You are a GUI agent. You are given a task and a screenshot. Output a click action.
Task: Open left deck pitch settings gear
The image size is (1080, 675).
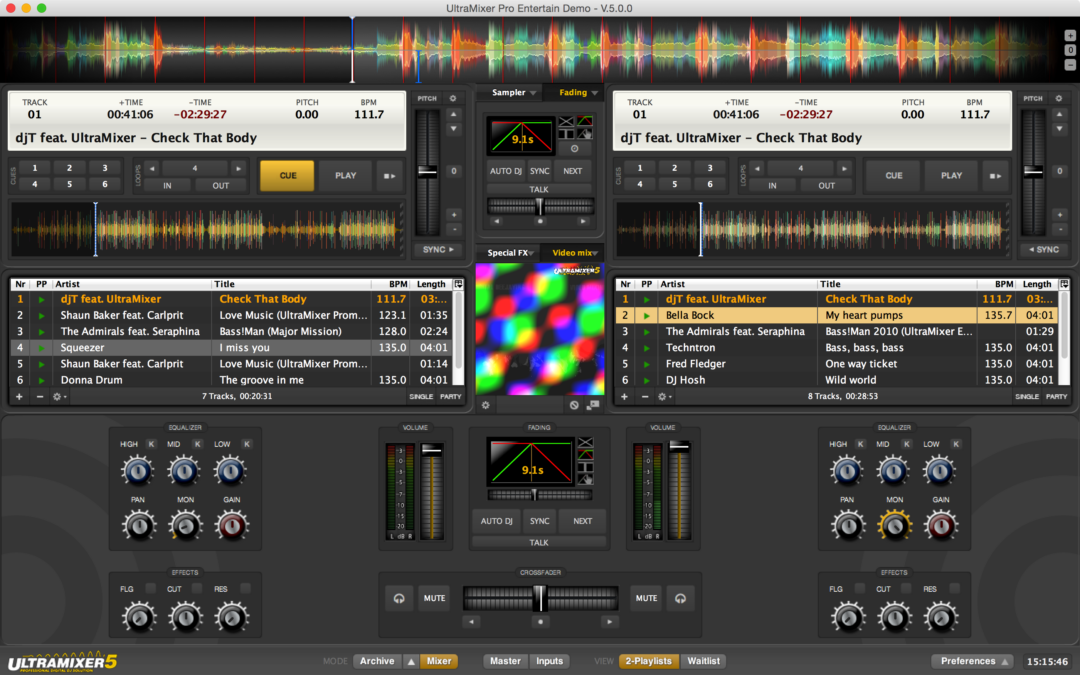point(453,99)
